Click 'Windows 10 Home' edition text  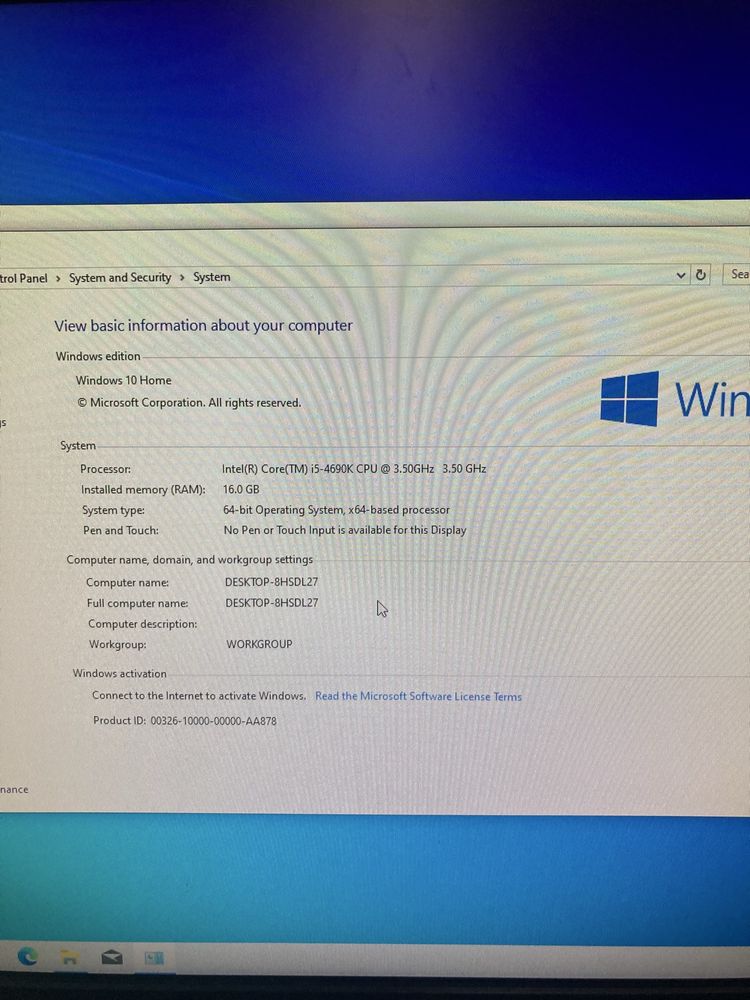point(124,380)
